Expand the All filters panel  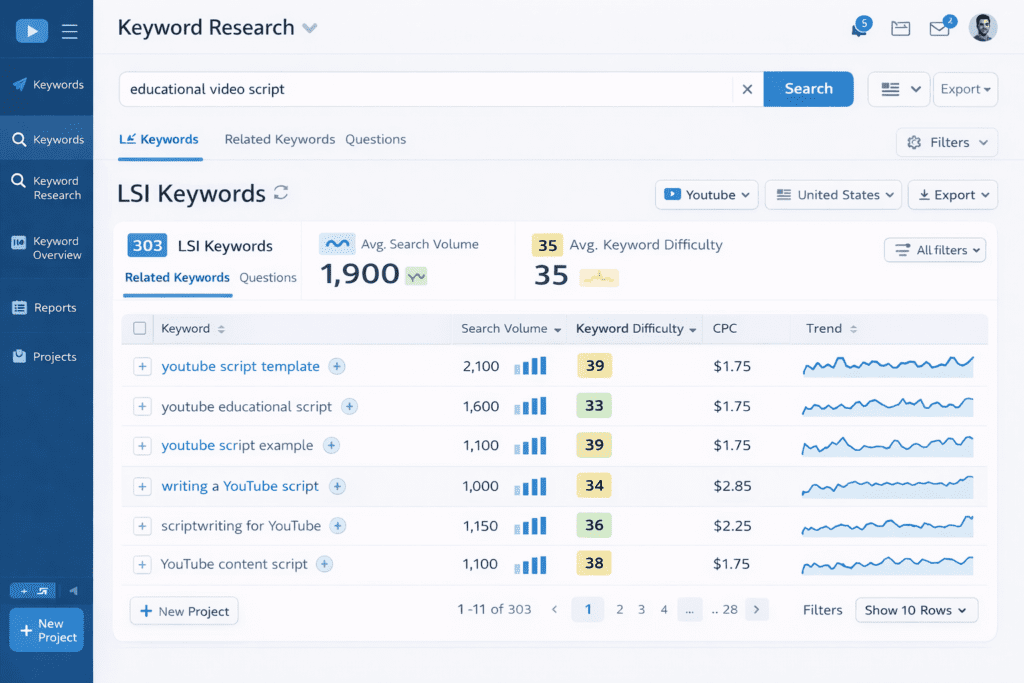(935, 250)
